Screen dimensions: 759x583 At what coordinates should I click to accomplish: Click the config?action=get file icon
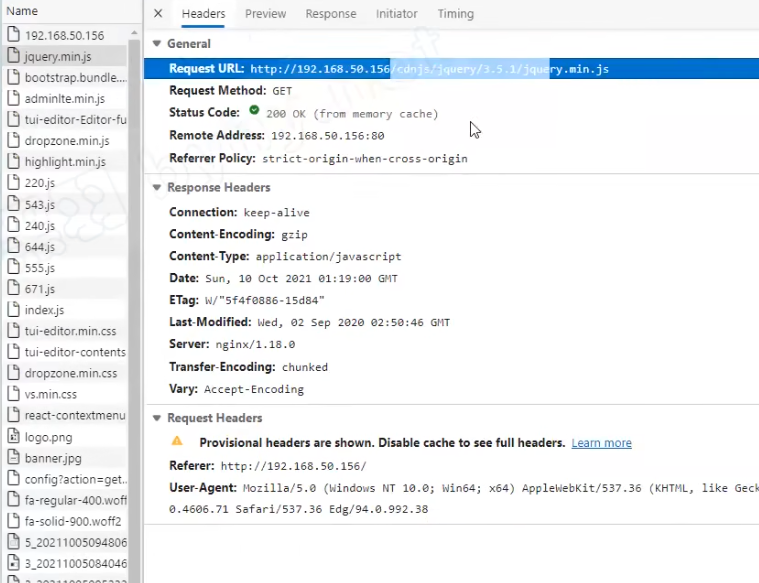click(14, 479)
